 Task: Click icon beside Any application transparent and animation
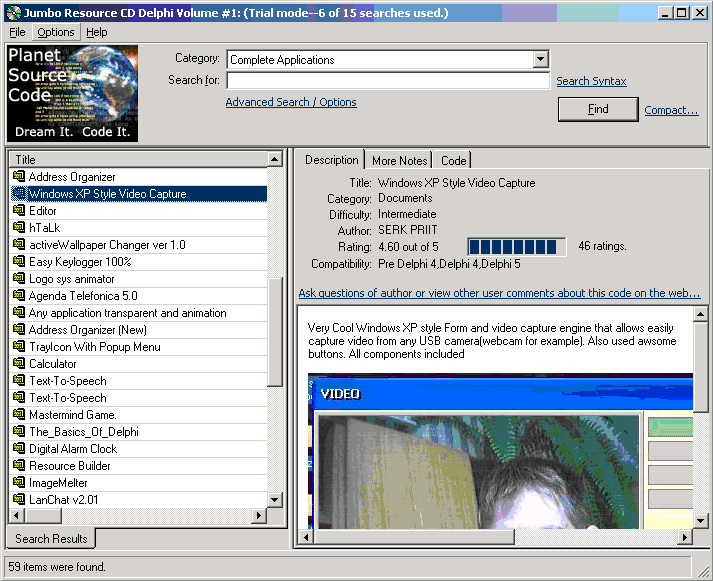pos(19,312)
